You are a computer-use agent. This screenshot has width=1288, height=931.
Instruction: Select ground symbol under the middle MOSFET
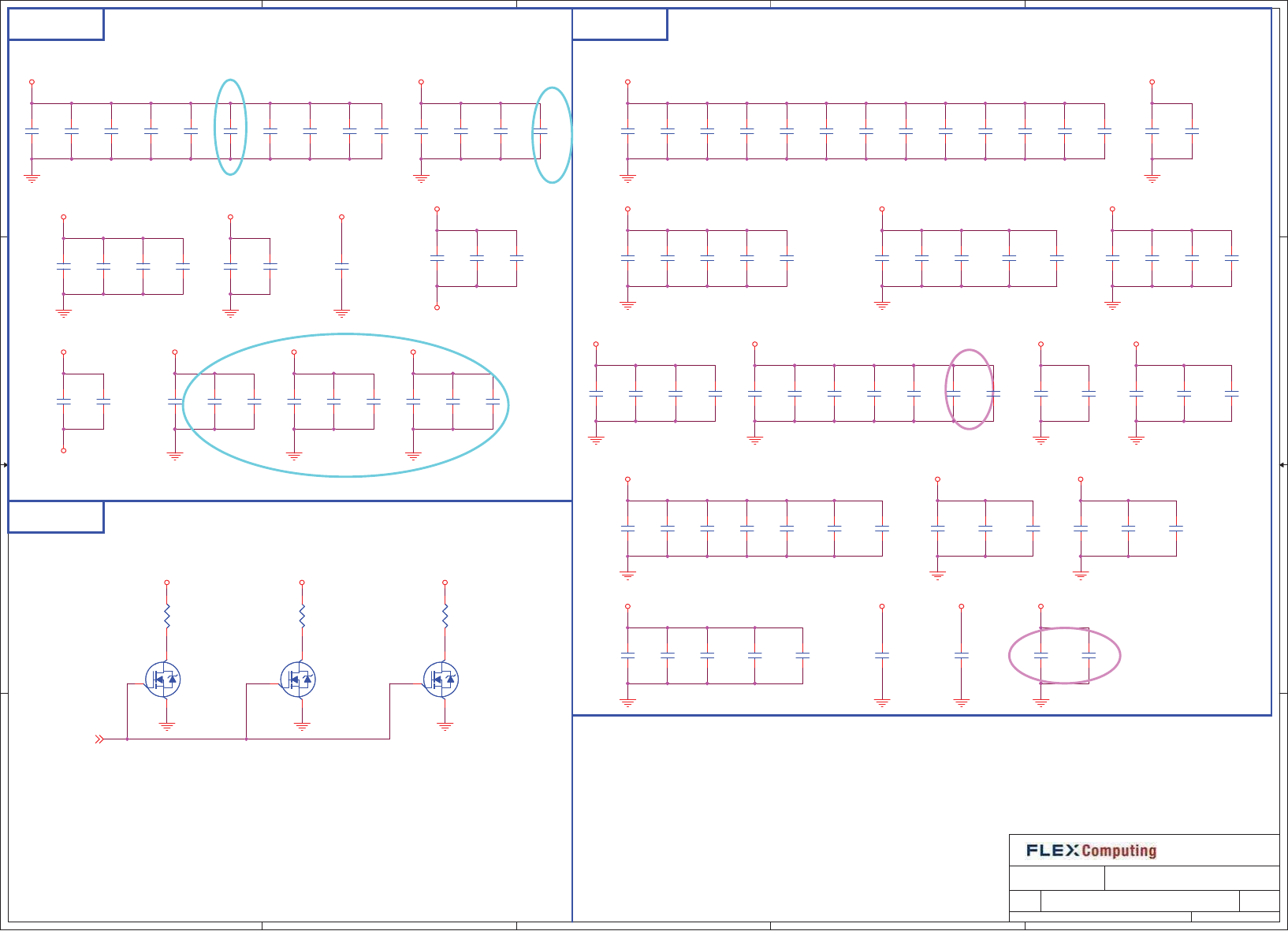pyautogui.click(x=302, y=728)
